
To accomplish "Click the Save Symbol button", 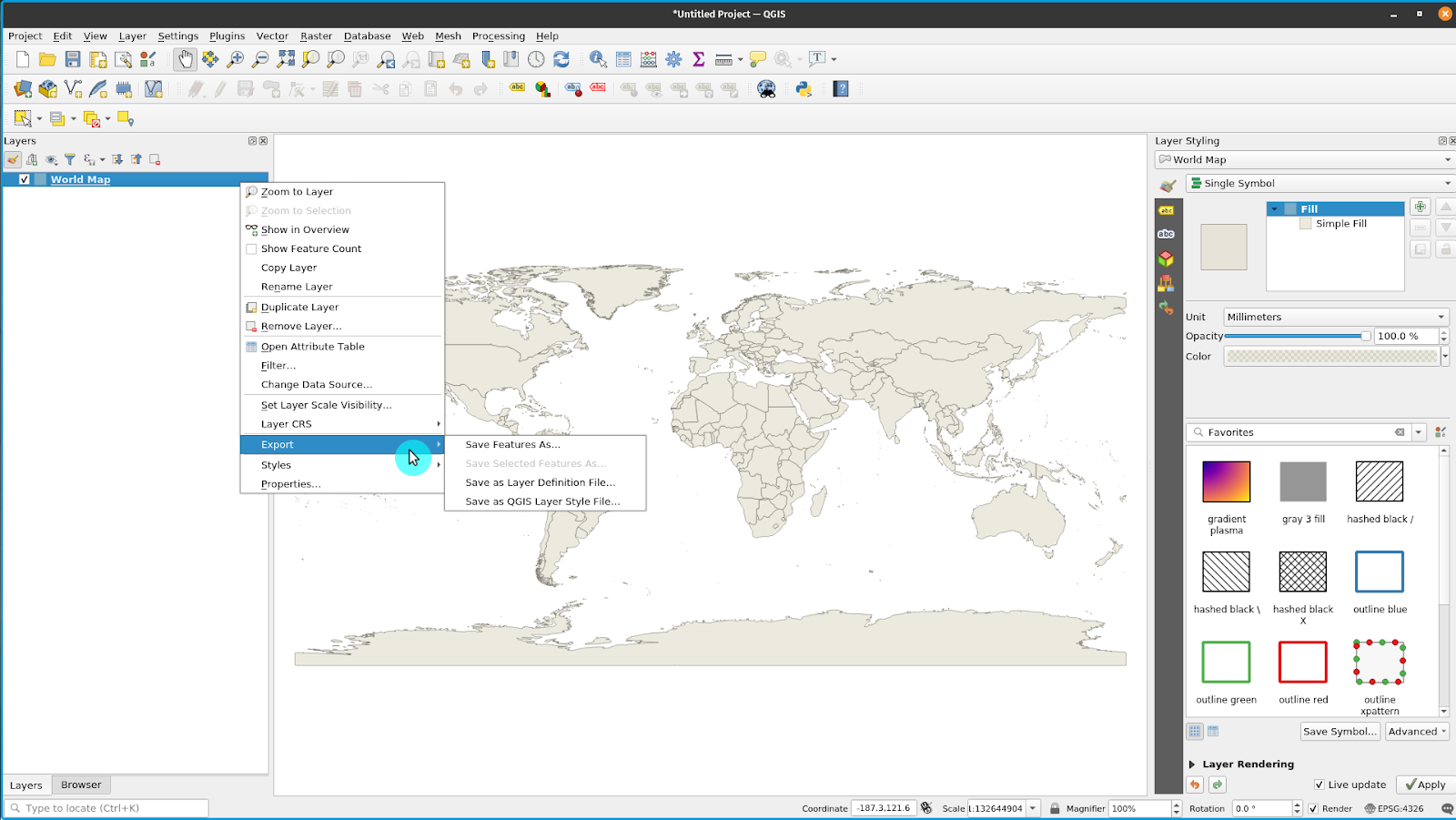I will tap(1340, 731).
